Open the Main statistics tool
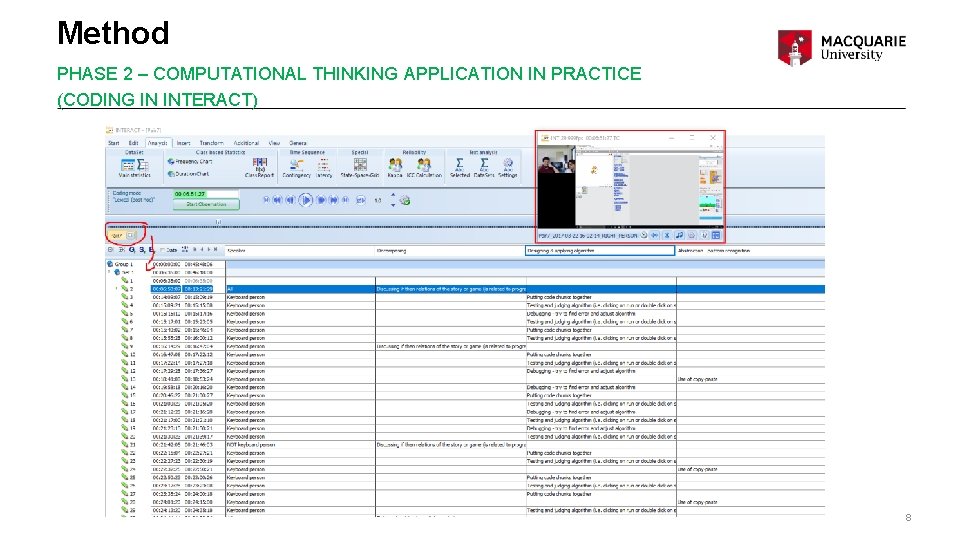This screenshot has width=960, height=540. pos(134,168)
